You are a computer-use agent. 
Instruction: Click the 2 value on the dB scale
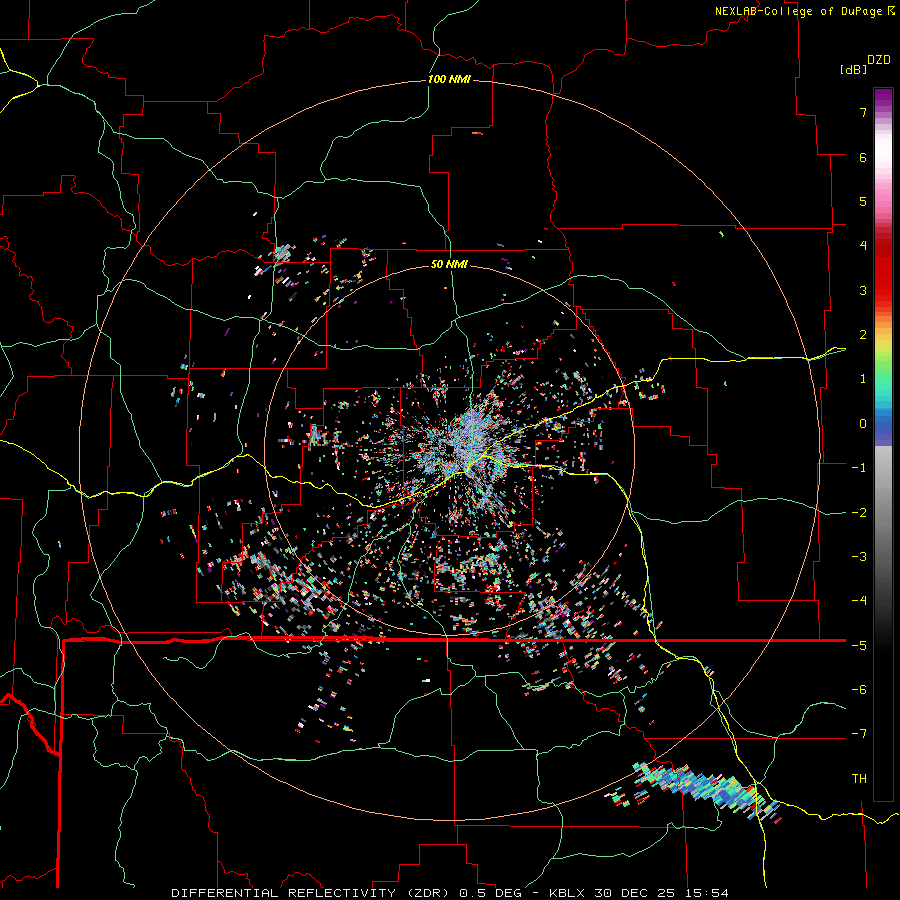[862, 335]
